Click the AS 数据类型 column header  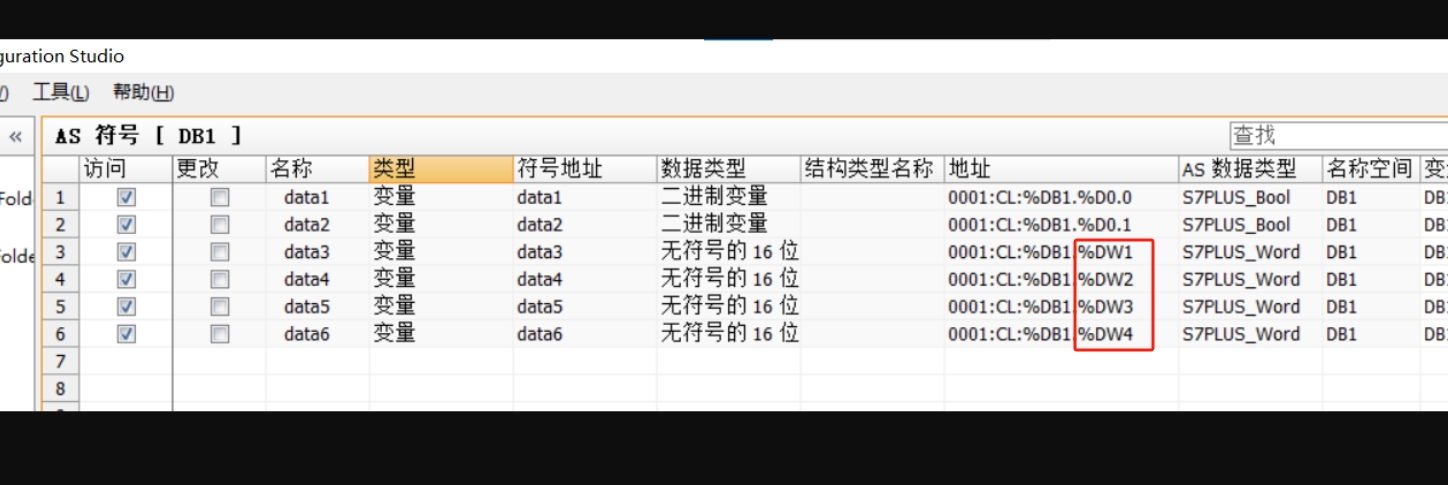point(1248,169)
